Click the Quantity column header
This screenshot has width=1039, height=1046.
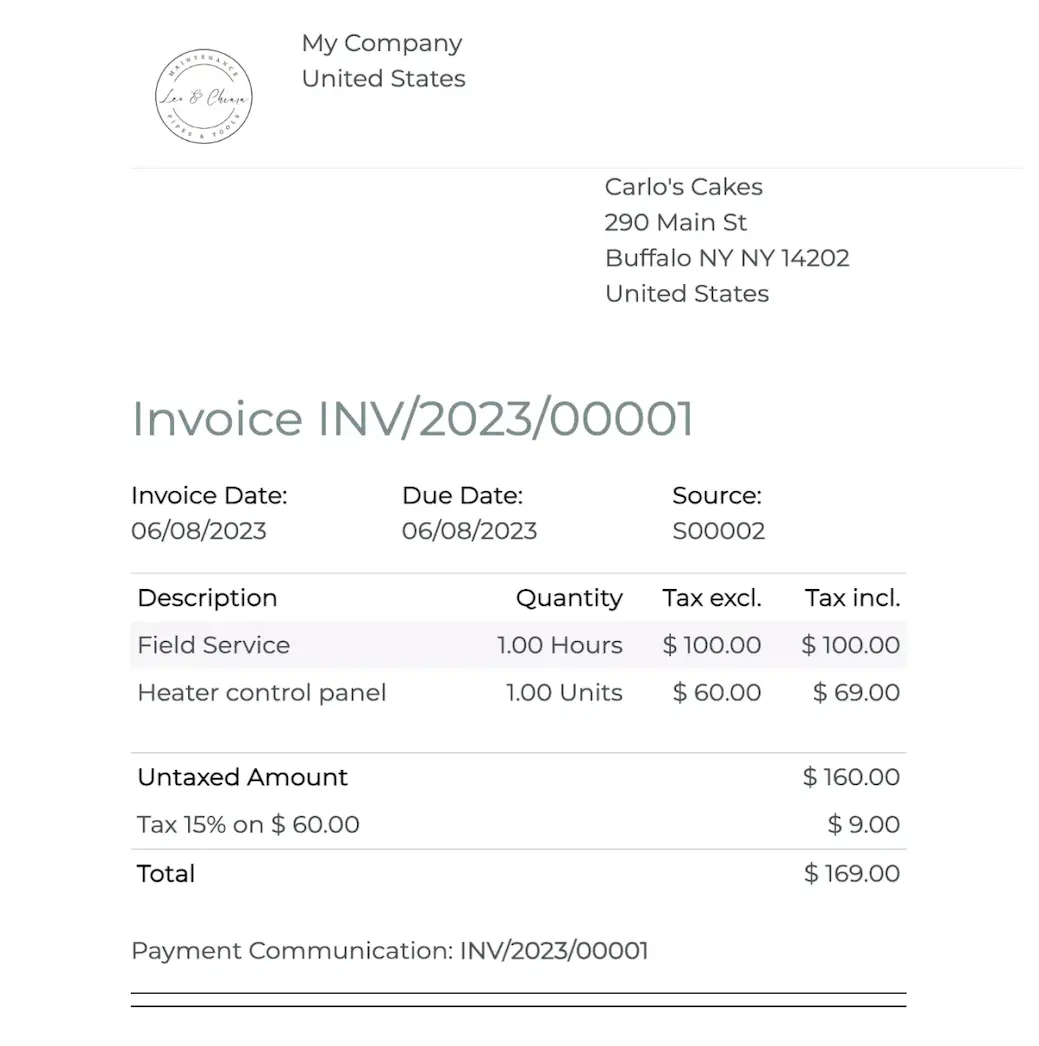(568, 598)
